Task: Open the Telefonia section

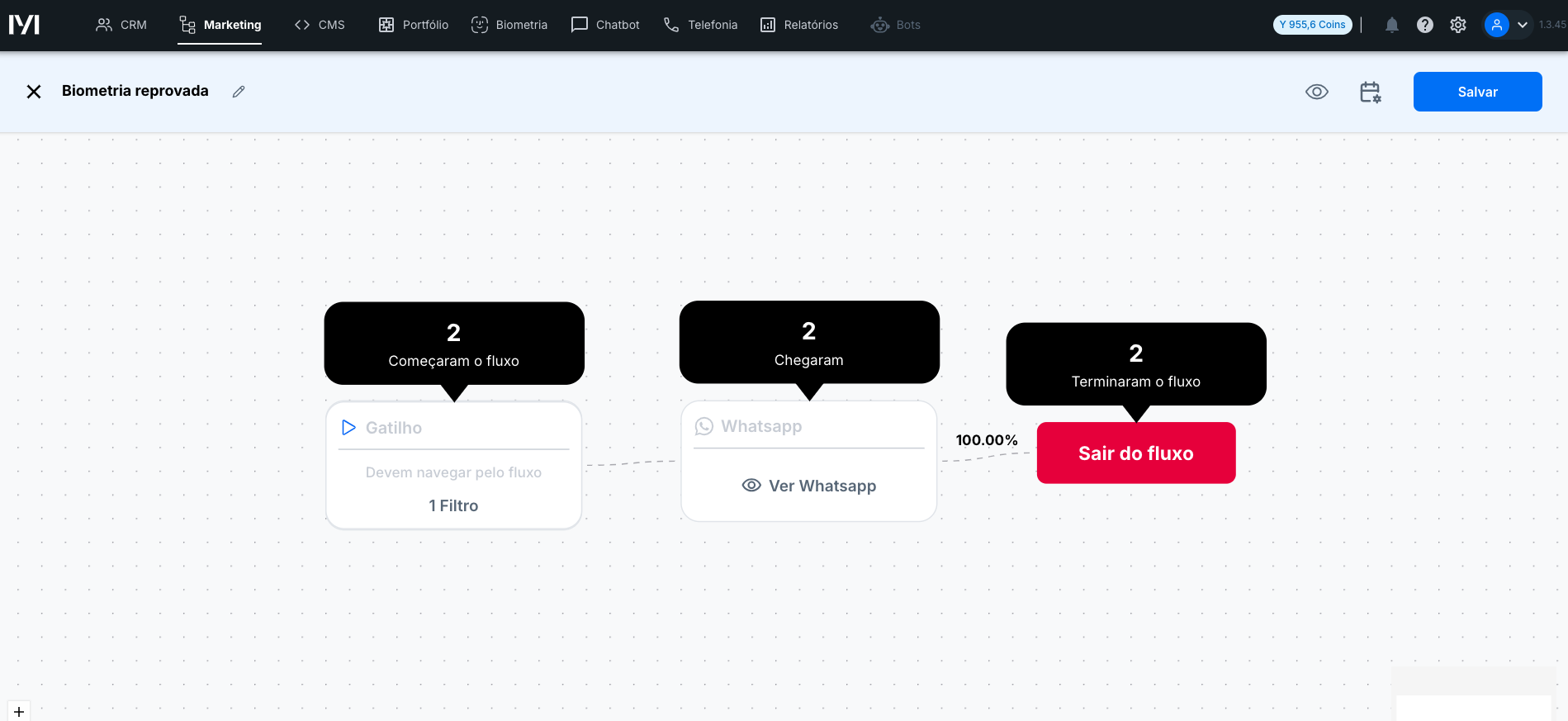Action: point(700,25)
